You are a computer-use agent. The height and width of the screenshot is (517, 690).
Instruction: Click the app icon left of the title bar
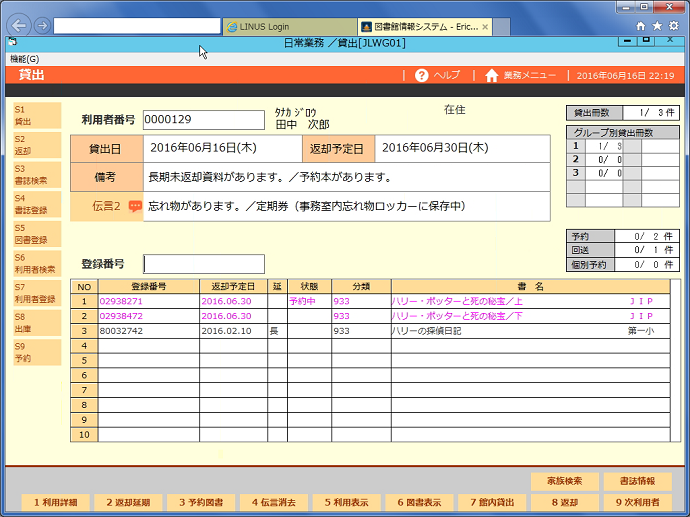pyautogui.click(x=13, y=42)
